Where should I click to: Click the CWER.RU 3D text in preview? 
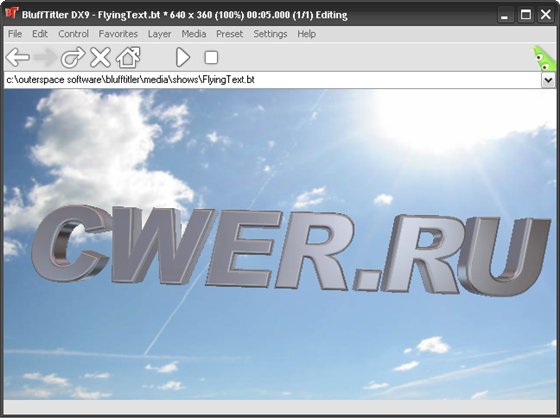(290, 250)
